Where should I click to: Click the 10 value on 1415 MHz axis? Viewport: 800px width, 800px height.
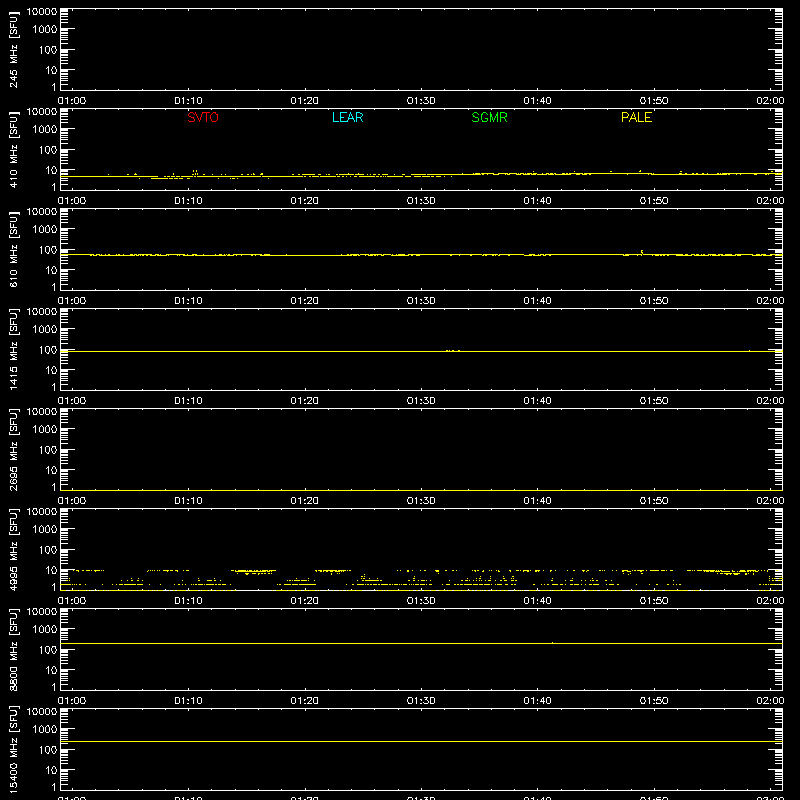(x=51, y=370)
